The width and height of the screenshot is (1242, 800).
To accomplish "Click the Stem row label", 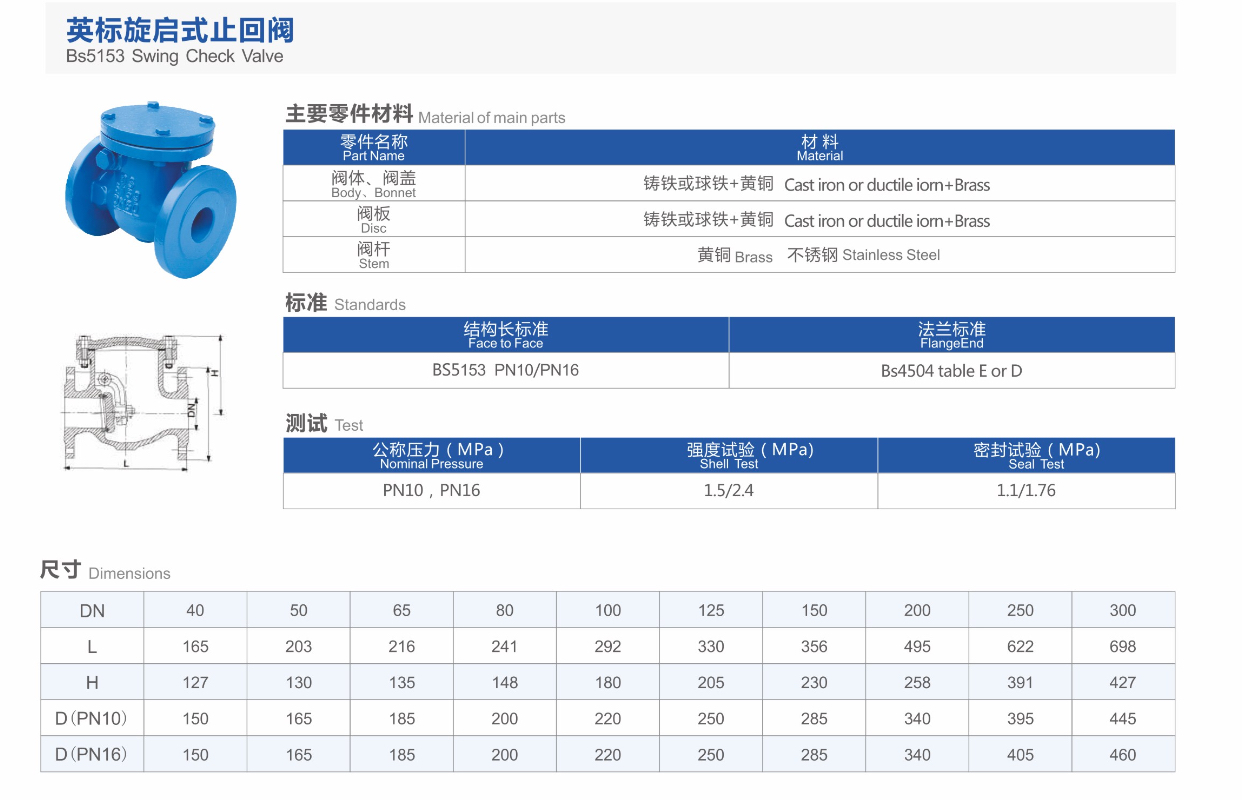I will [374, 255].
